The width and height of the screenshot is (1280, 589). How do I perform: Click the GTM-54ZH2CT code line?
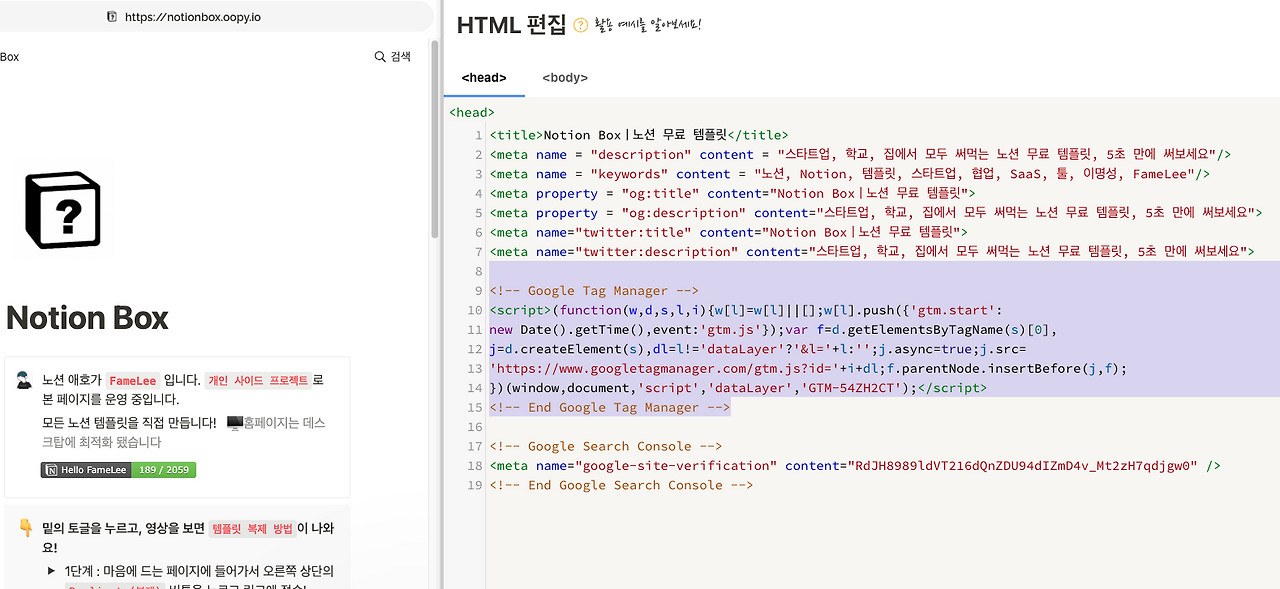pos(738,388)
